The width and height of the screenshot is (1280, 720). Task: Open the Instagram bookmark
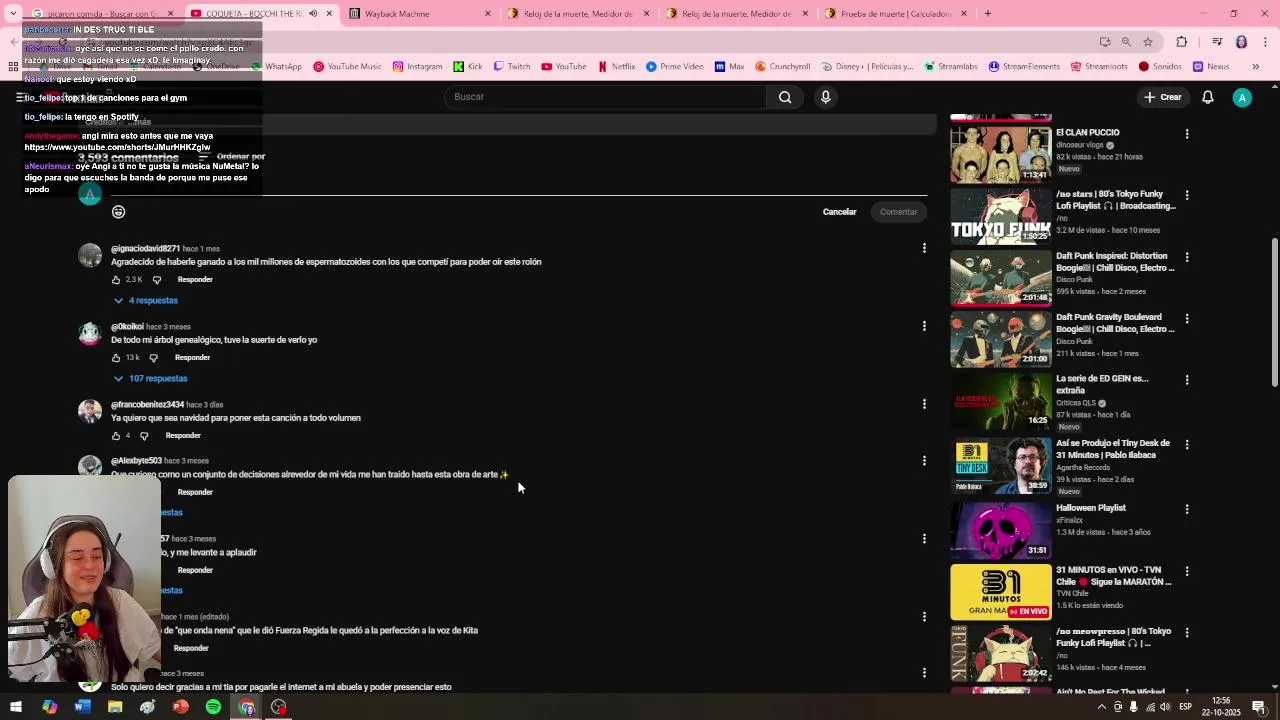coord(417,67)
